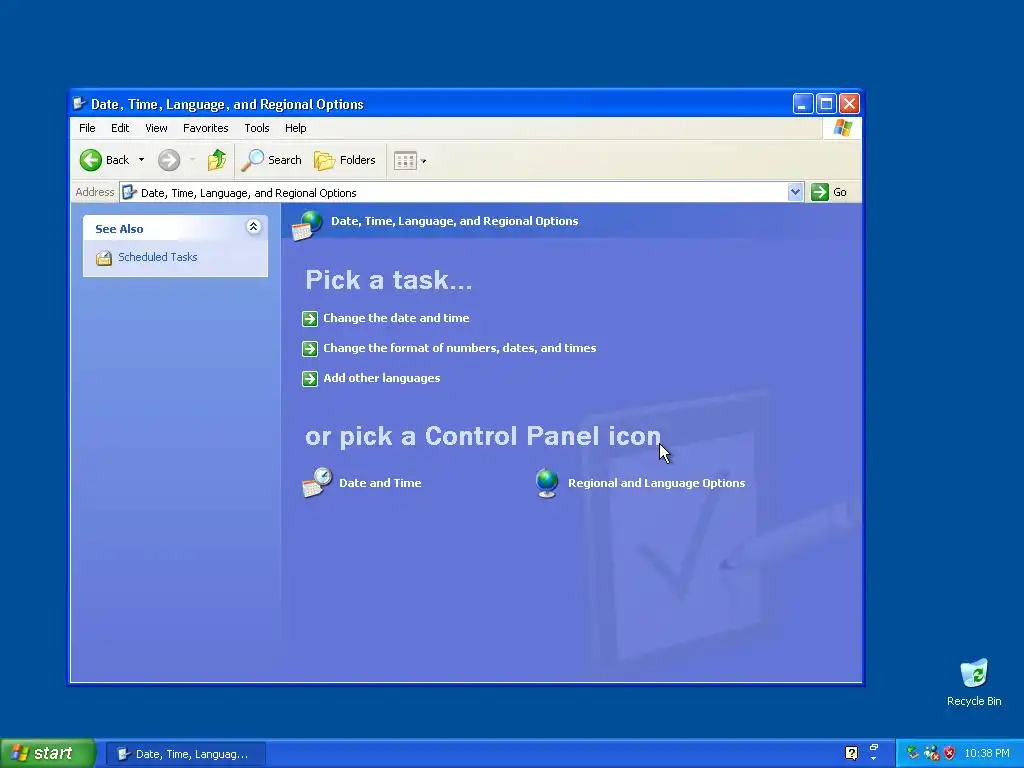Image resolution: width=1024 pixels, height=768 pixels.
Task: Click the window title bar icon
Action: click(79, 103)
